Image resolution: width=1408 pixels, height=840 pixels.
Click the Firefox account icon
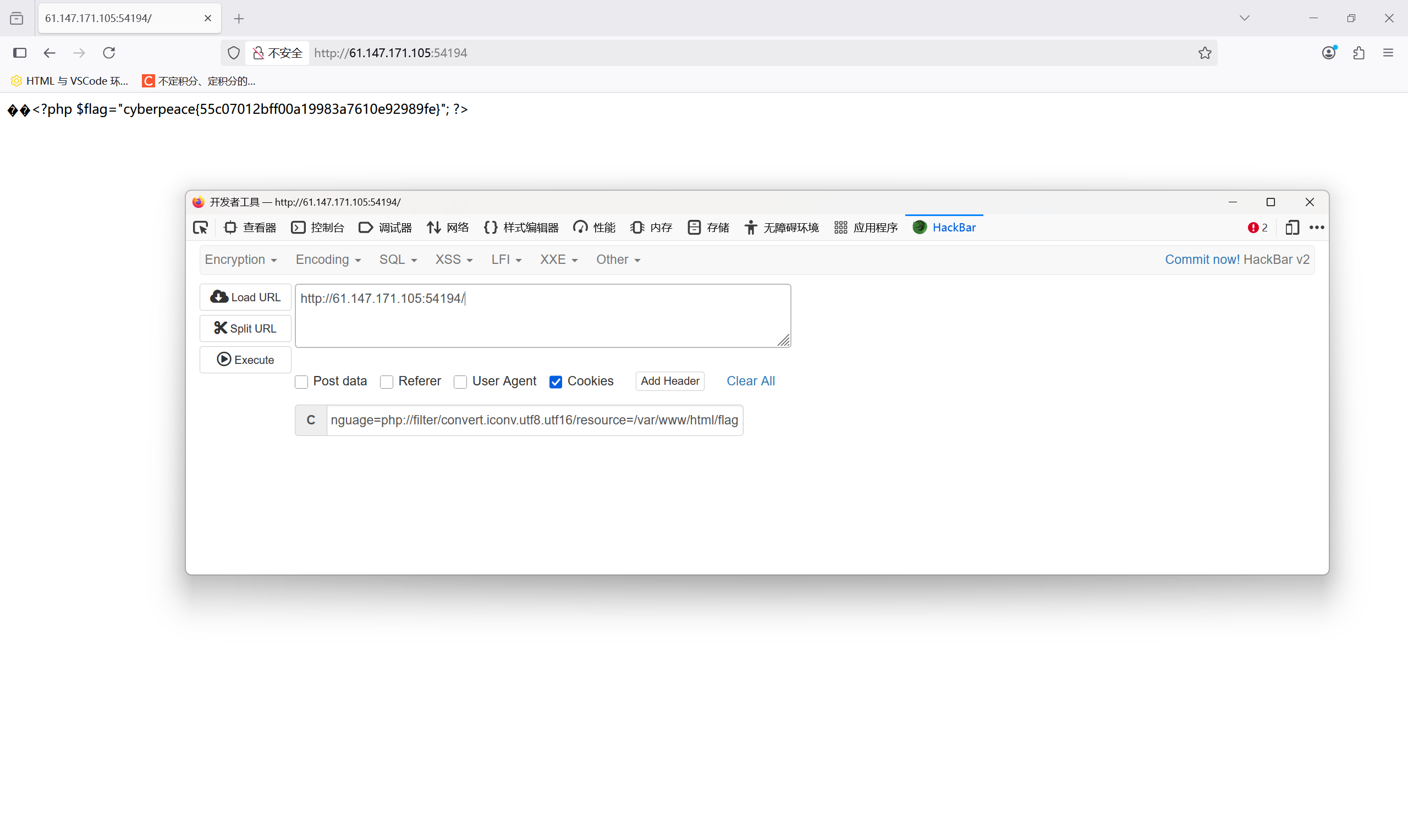tap(1328, 53)
